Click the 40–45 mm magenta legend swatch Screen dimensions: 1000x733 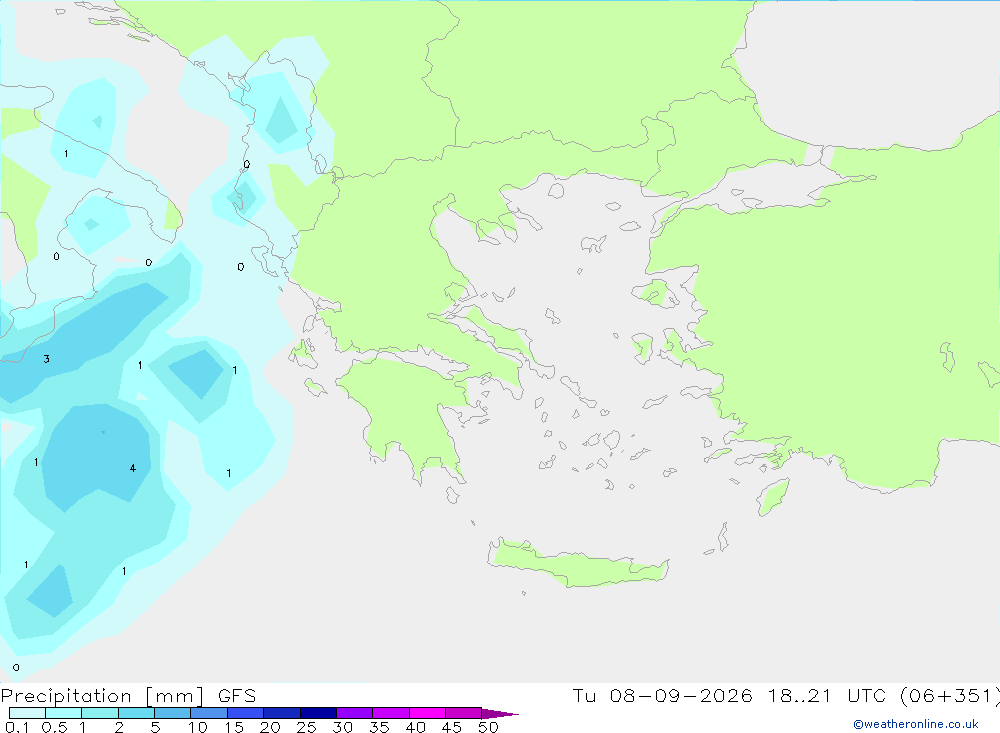[x=427, y=713]
